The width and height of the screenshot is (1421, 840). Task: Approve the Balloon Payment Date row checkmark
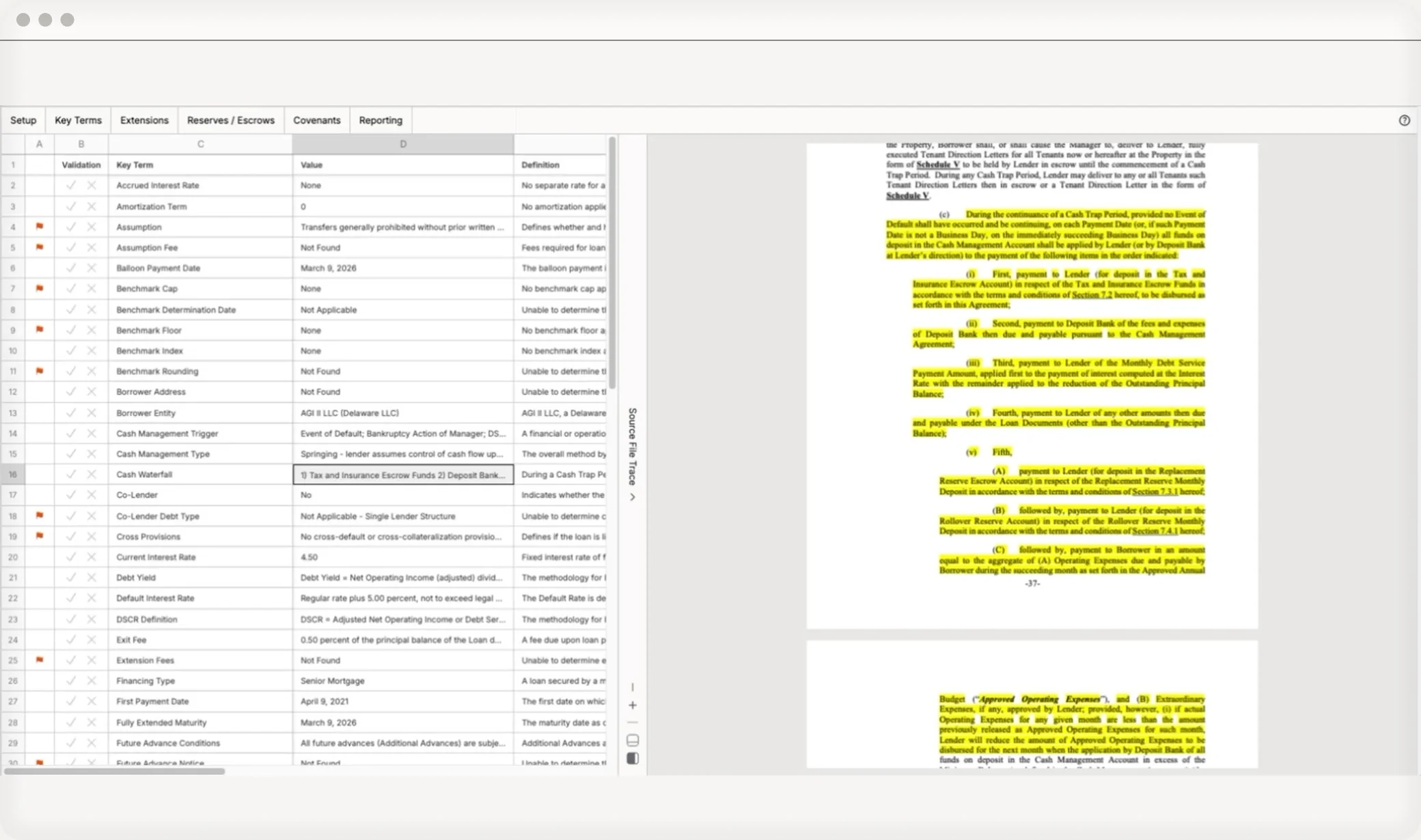coord(70,268)
